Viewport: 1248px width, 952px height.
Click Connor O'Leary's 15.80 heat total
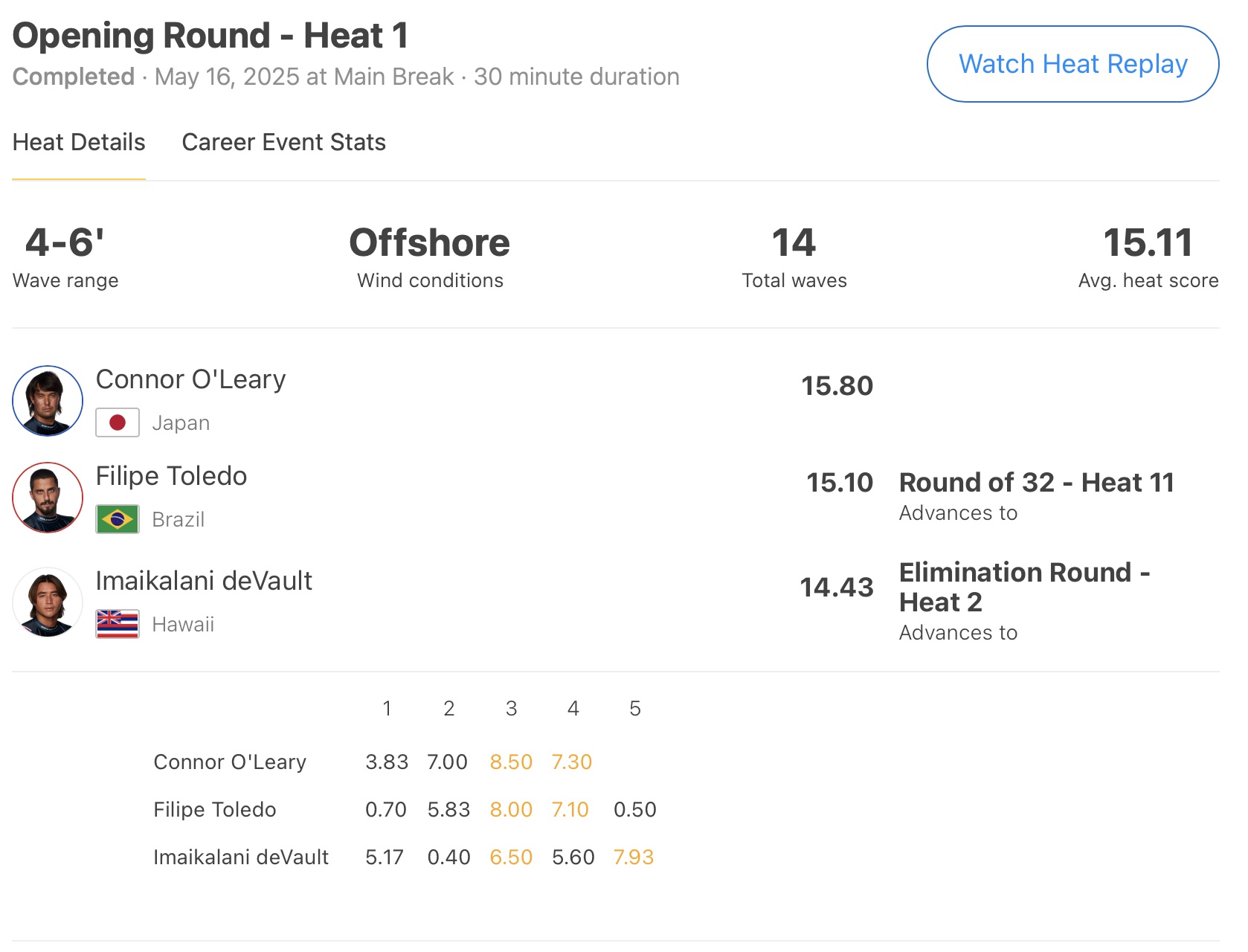(837, 386)
